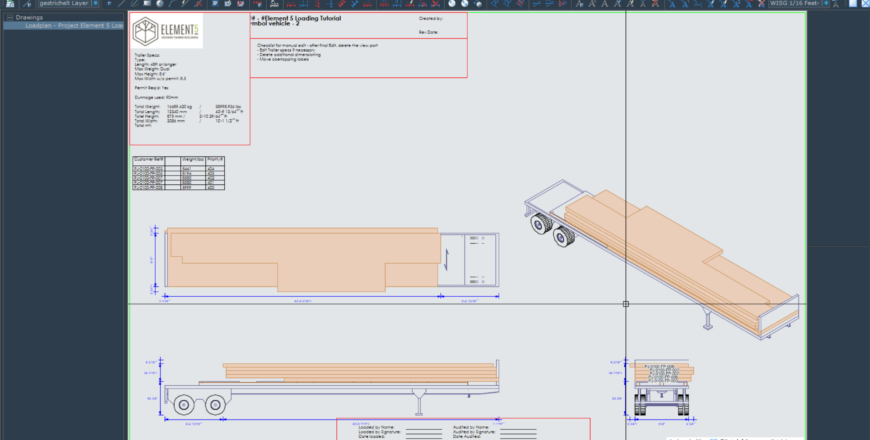870x440 pixels.
Task: Click the text icon right of WISG dropdown
Action: 836,3
